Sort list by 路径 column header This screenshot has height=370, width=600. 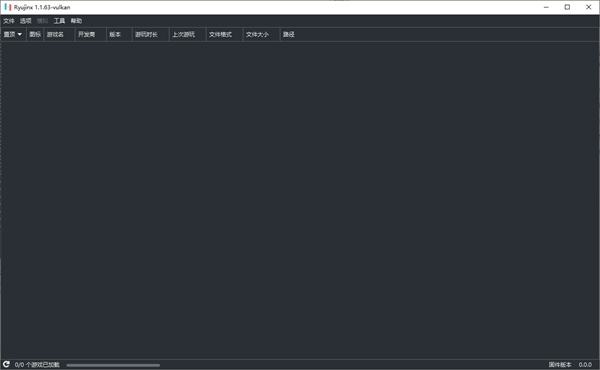click(289, 34)
